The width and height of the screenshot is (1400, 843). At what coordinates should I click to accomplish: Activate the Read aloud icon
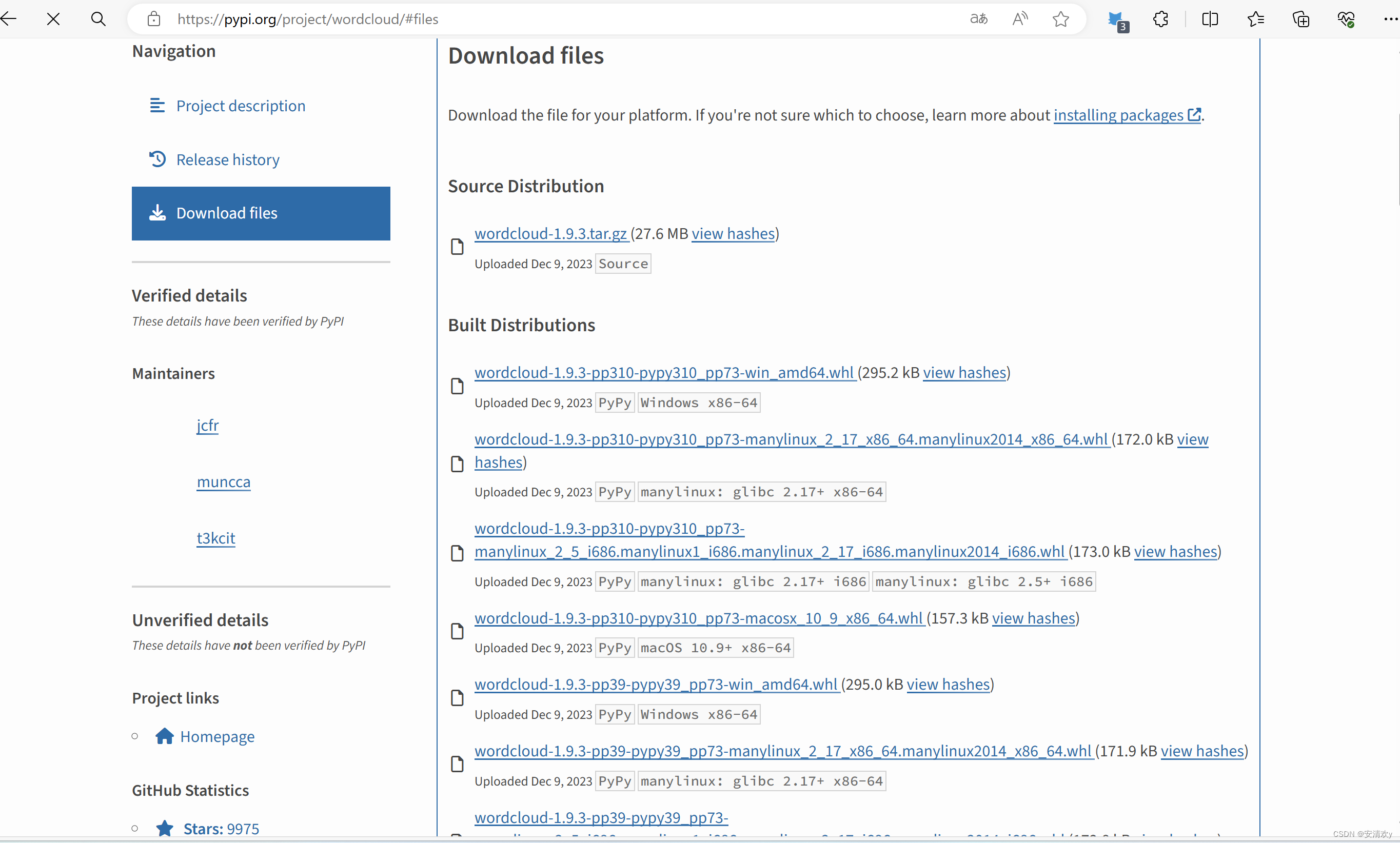(1020, 19)
